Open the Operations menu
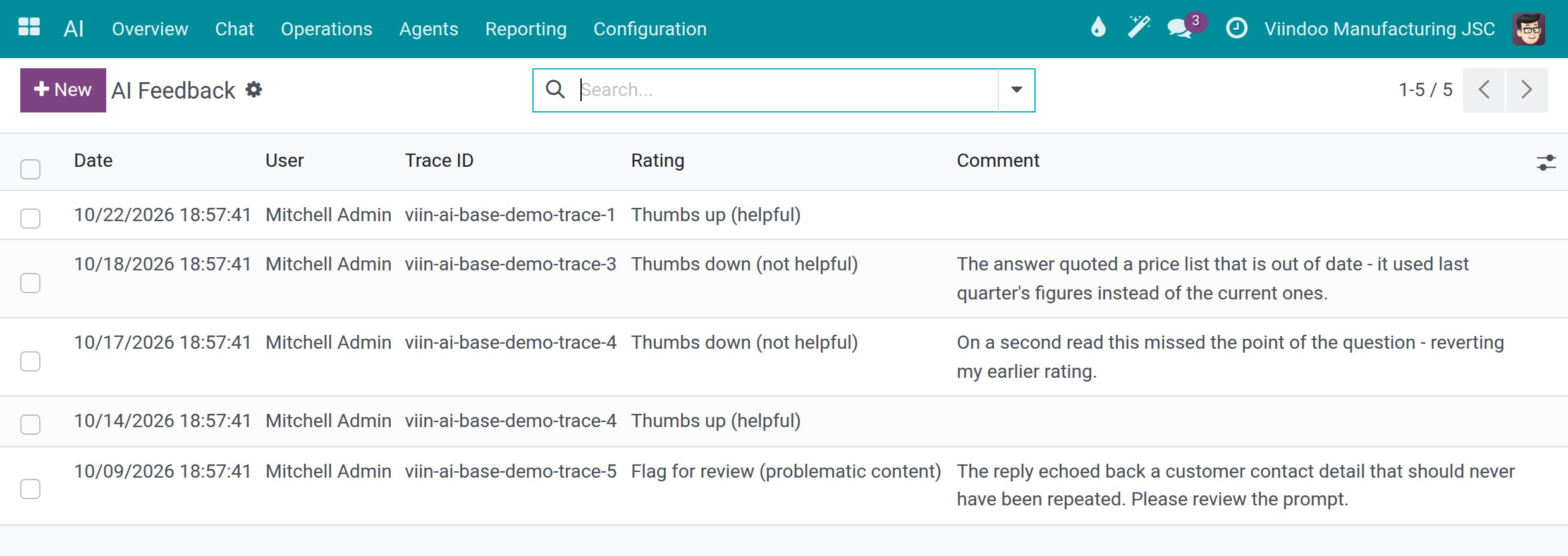 (x=326, y=29)
